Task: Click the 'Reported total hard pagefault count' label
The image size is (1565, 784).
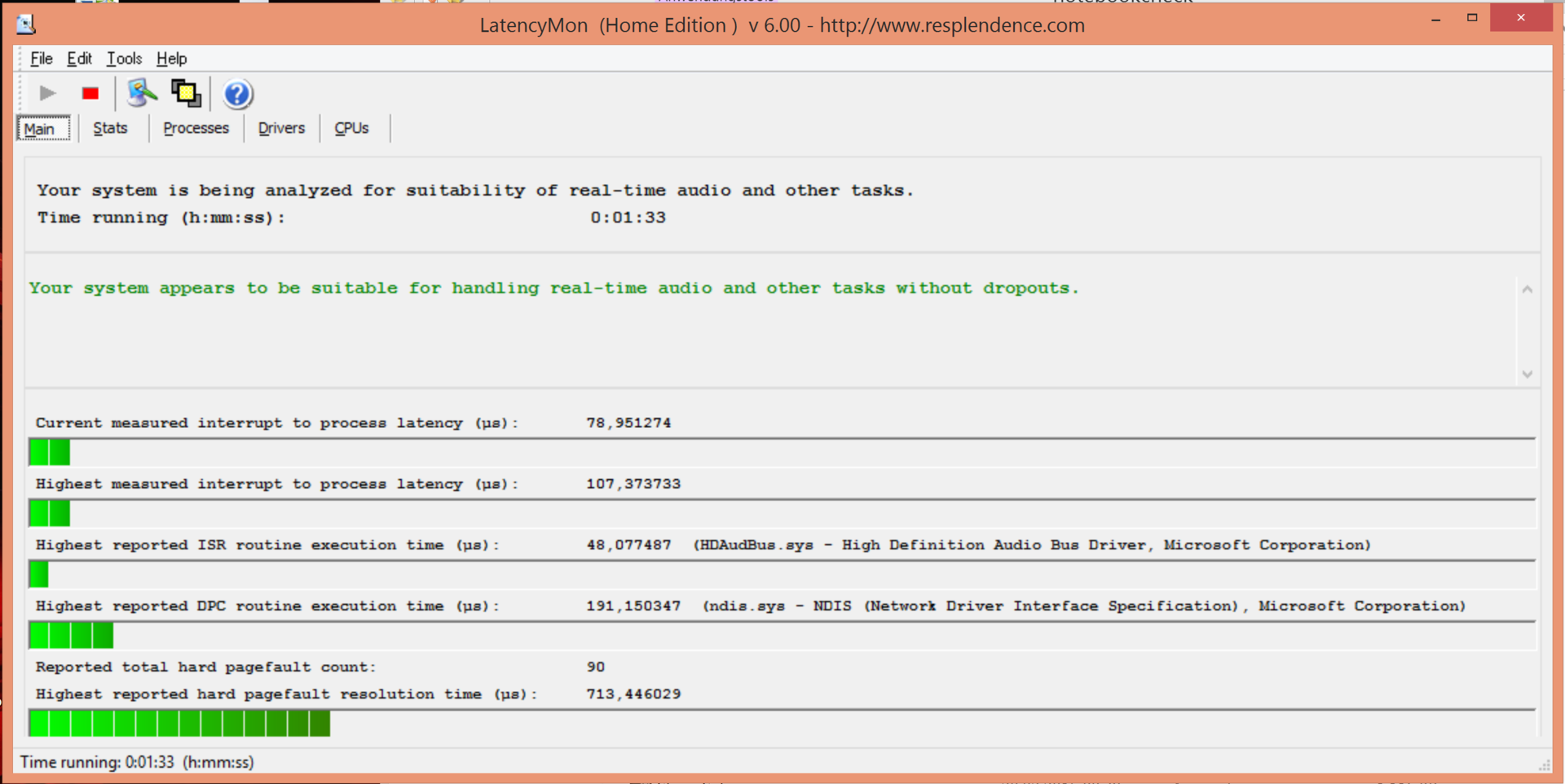Action: click(206, 667)
